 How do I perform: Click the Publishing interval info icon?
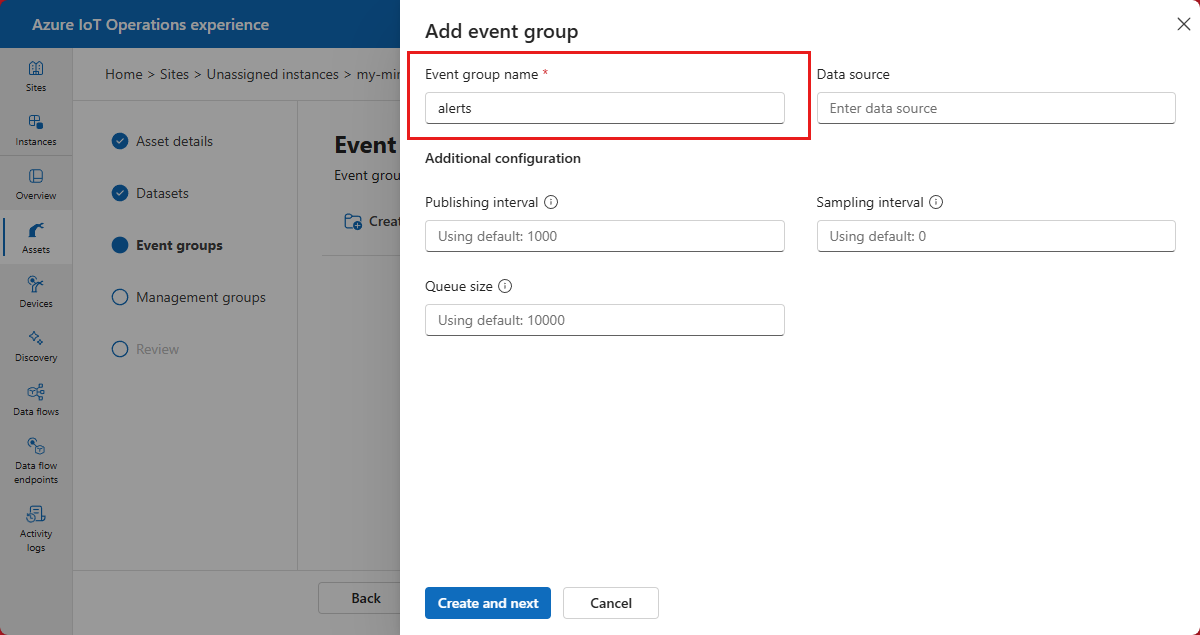click(551, 202)
